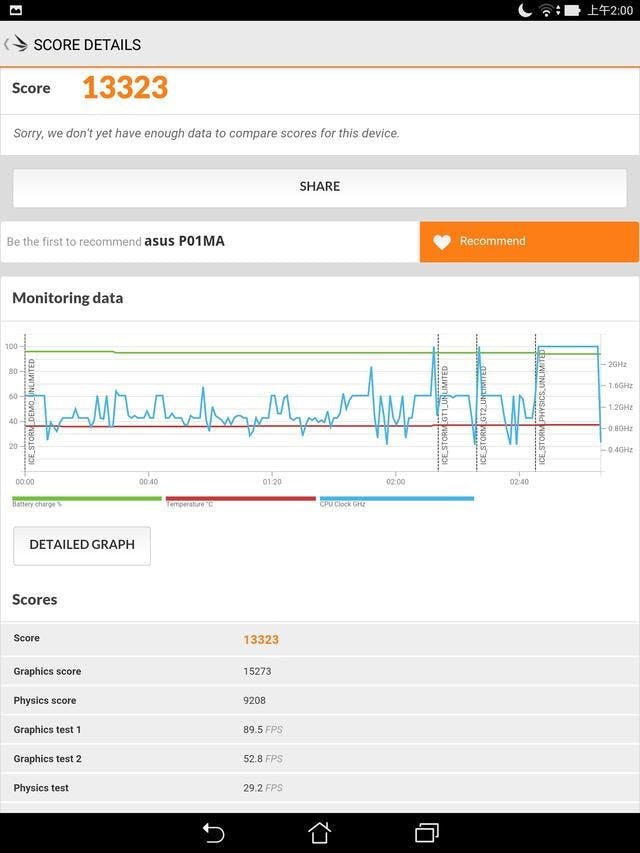Toggle the green Battery charge legend
640x853 pixels.
tap(87, 500)
